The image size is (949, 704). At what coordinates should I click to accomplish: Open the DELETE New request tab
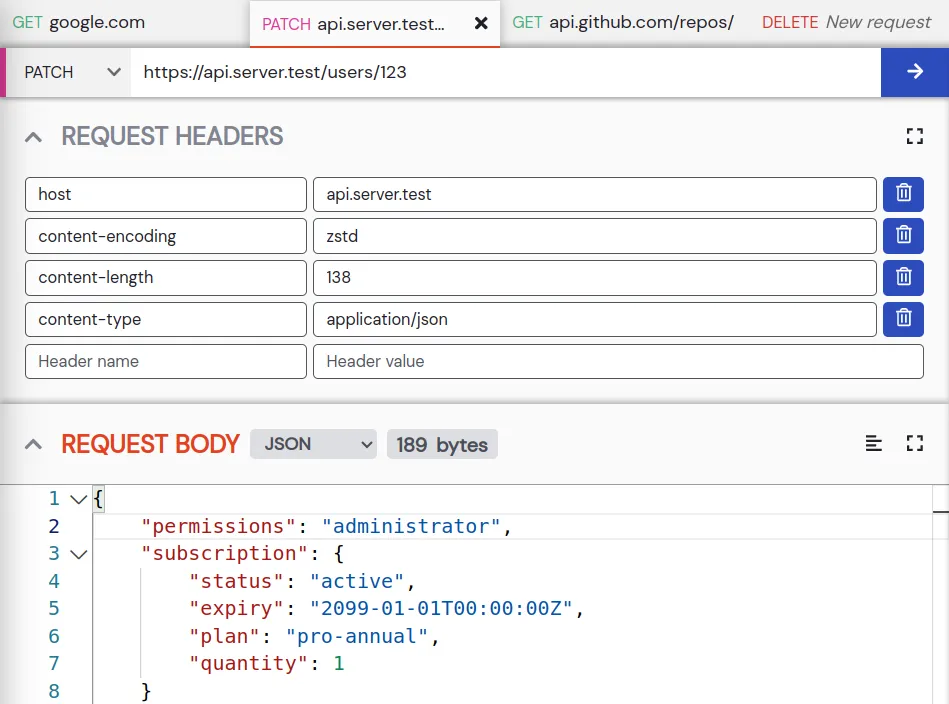click(846, 22)
